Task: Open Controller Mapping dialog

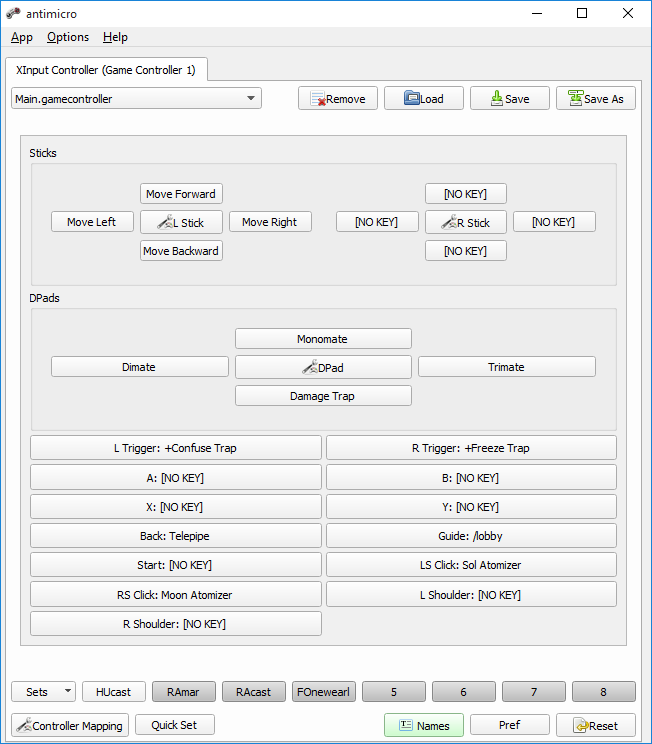Action: pos(70,725)
